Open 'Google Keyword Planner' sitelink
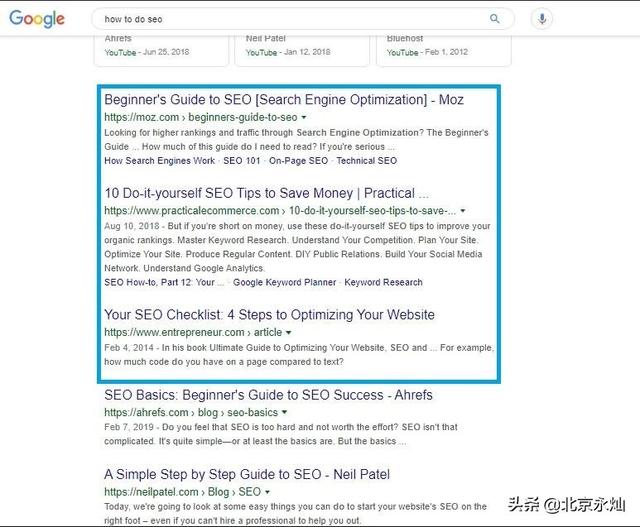640x527 pixels. [x=284, y=282]
